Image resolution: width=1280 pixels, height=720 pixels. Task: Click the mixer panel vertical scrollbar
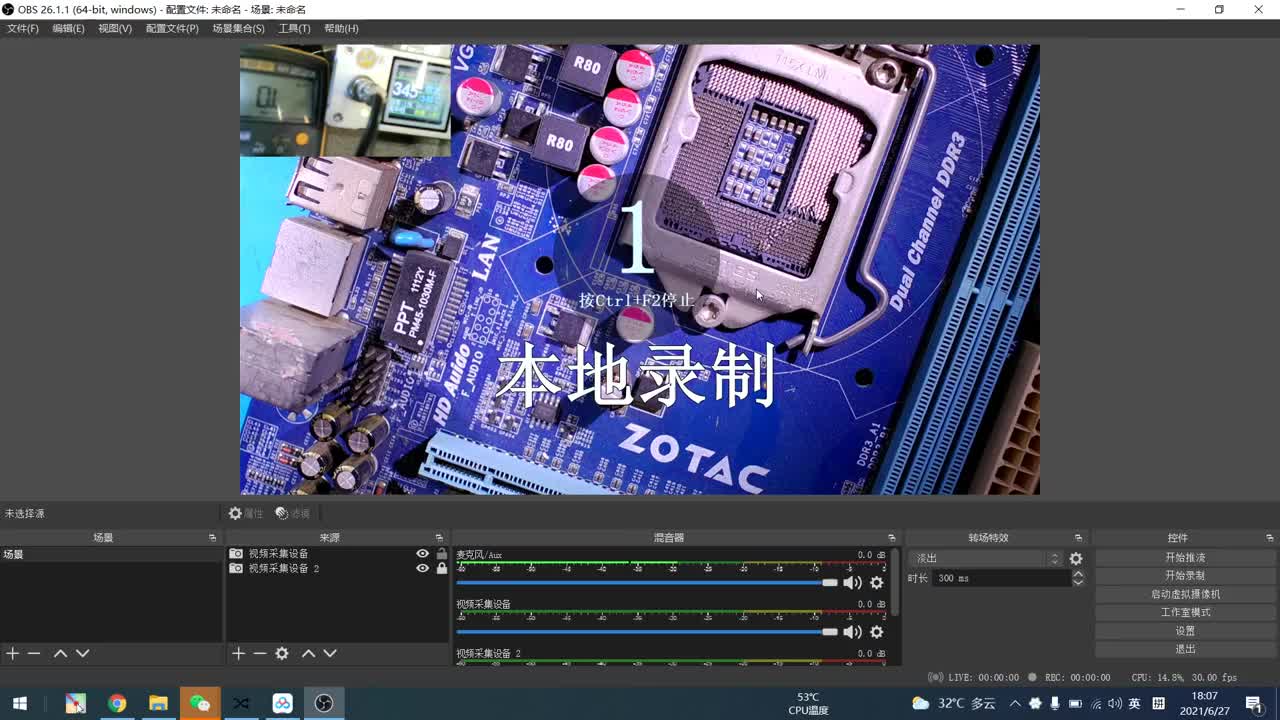895,583
